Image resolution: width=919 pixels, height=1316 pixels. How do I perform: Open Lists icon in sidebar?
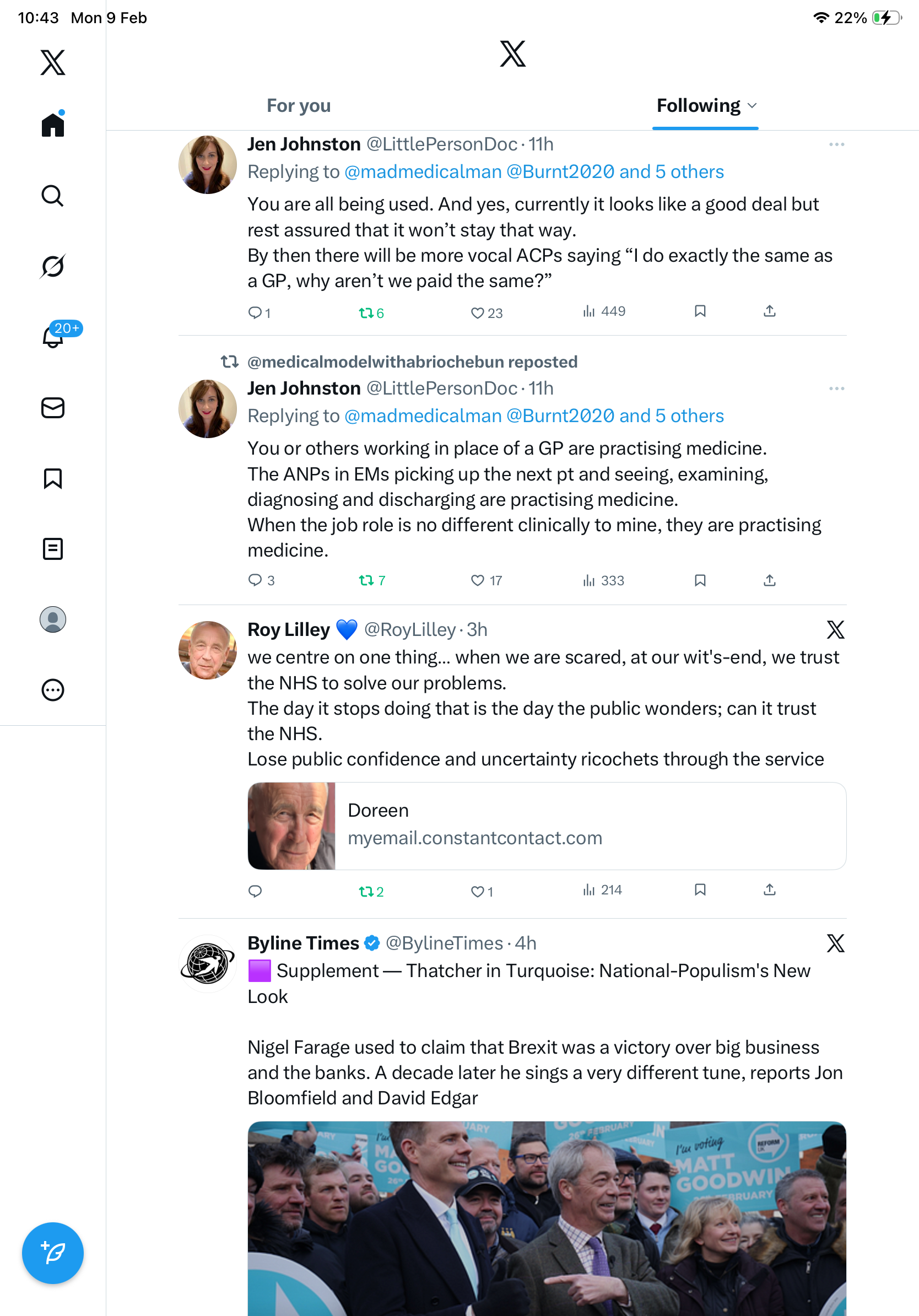53,548
